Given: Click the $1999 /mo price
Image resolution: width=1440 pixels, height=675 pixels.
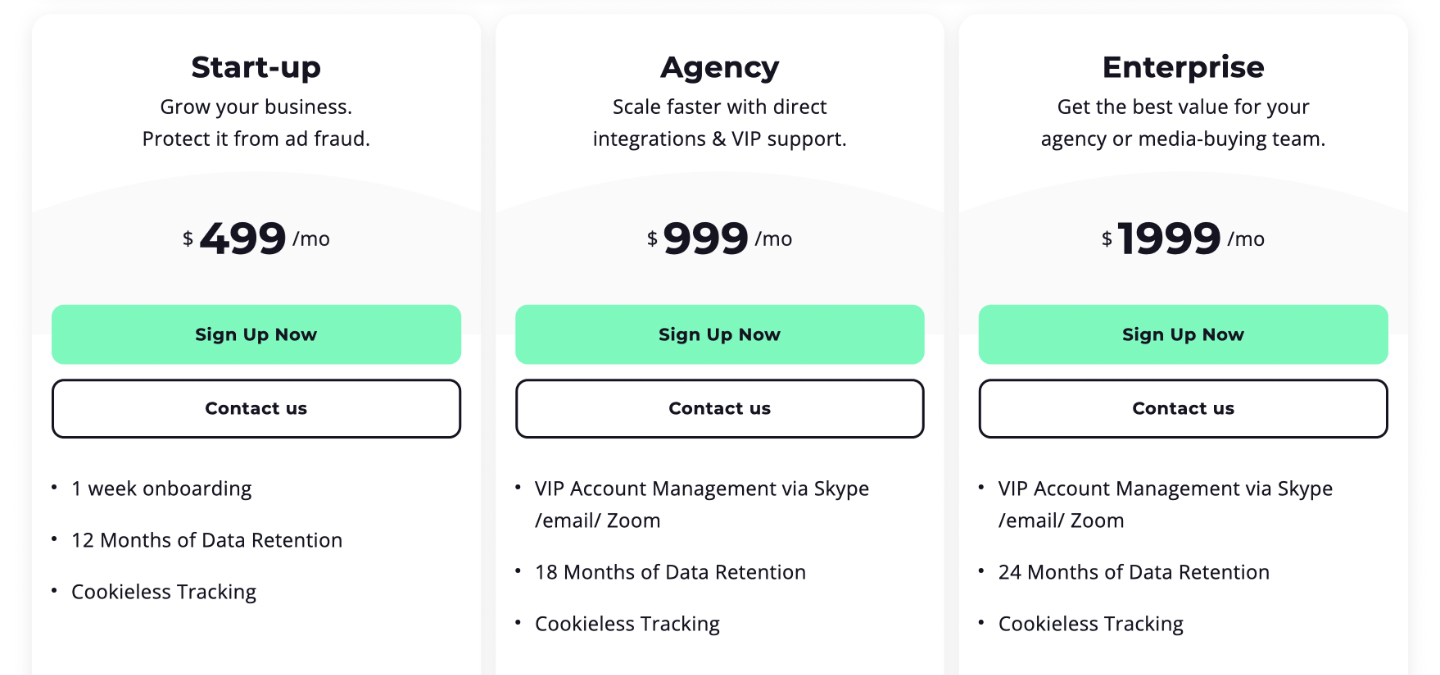Looking at the screenshot, I should (1183, 239).
